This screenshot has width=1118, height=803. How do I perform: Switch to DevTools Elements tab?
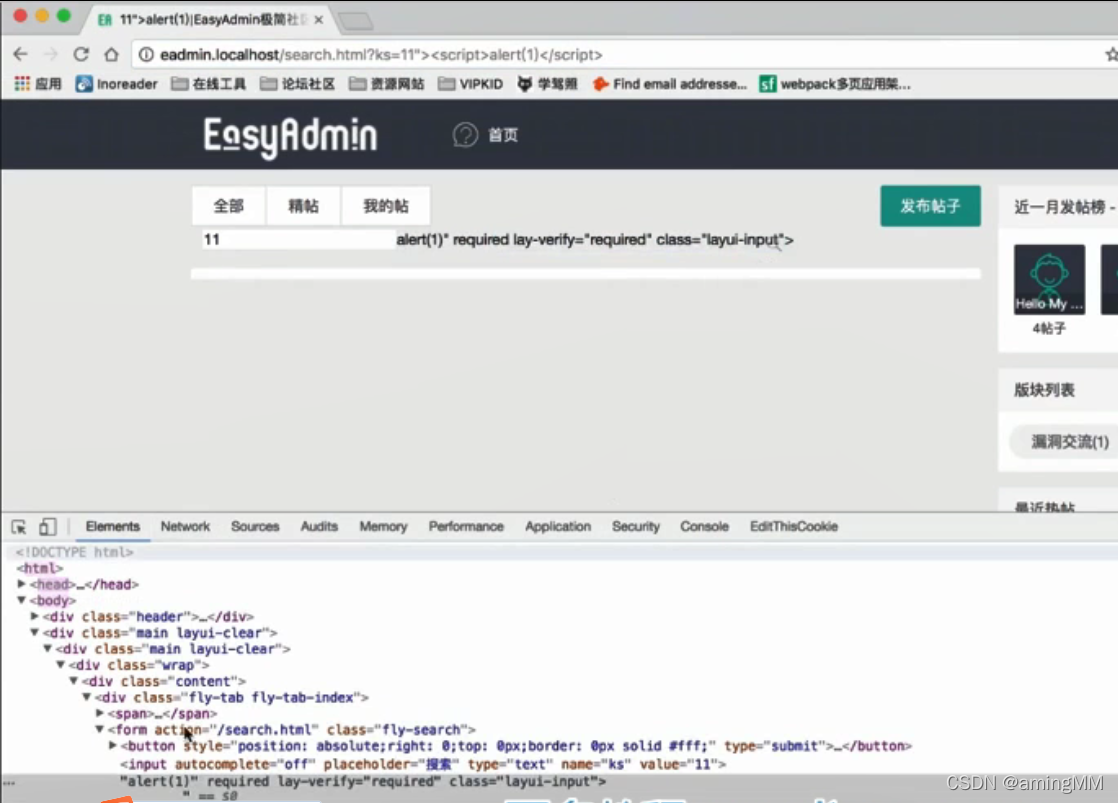tap(113, 526)
